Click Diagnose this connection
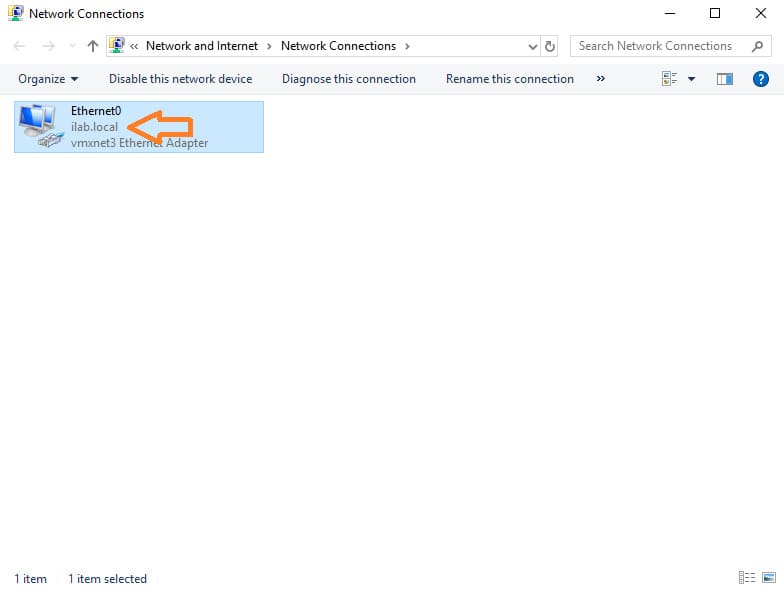784x589 pixels. click(348, 79)
